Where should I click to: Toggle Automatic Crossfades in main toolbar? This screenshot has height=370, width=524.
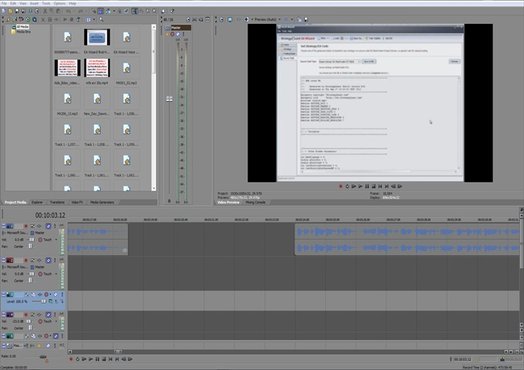point(101,11)
